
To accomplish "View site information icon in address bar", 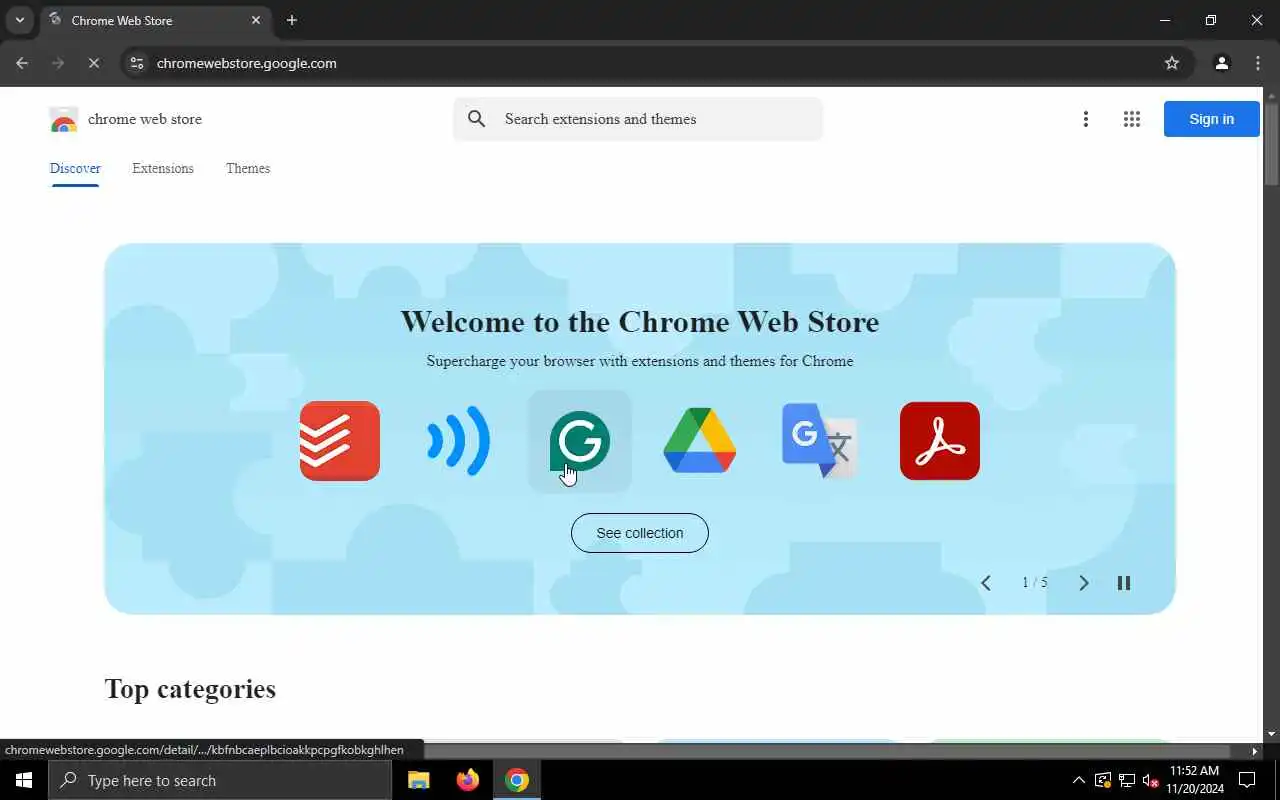I will click(x=137, y=63).
